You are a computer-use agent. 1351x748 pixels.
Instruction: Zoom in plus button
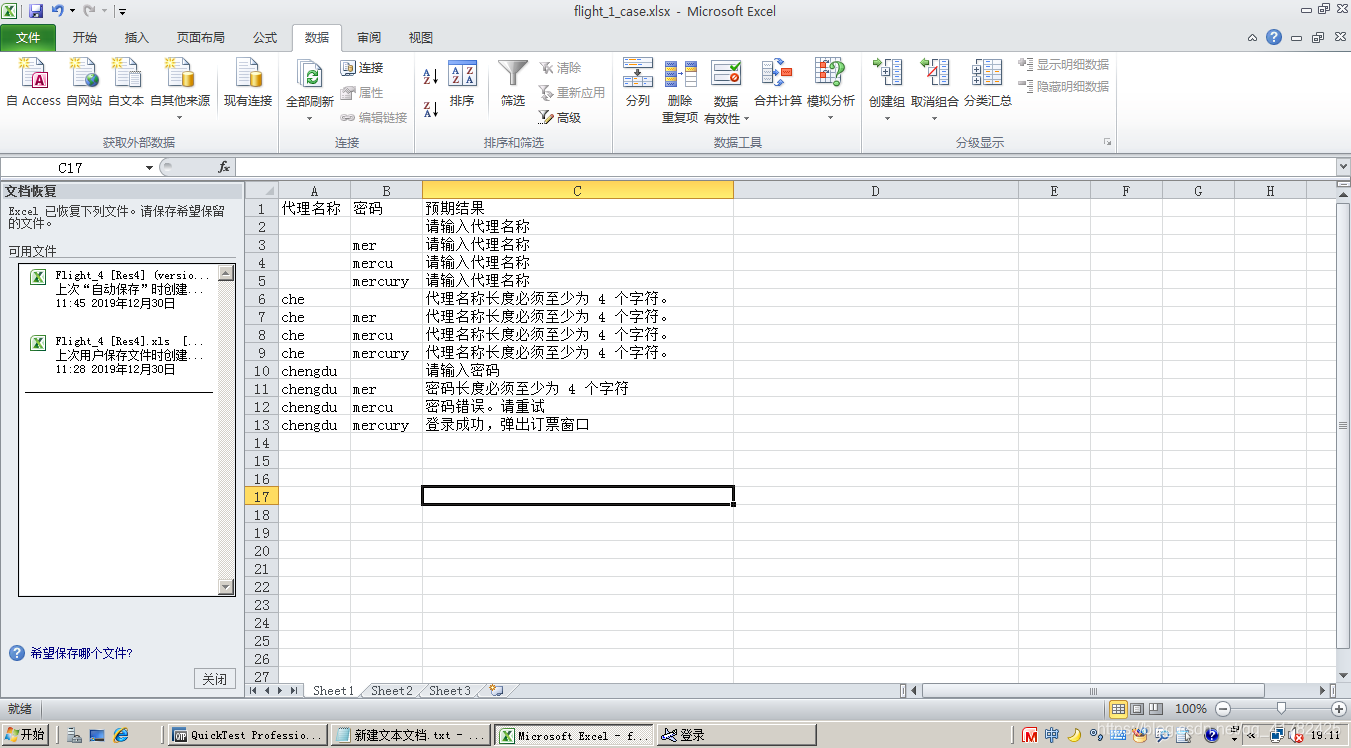1337,709
